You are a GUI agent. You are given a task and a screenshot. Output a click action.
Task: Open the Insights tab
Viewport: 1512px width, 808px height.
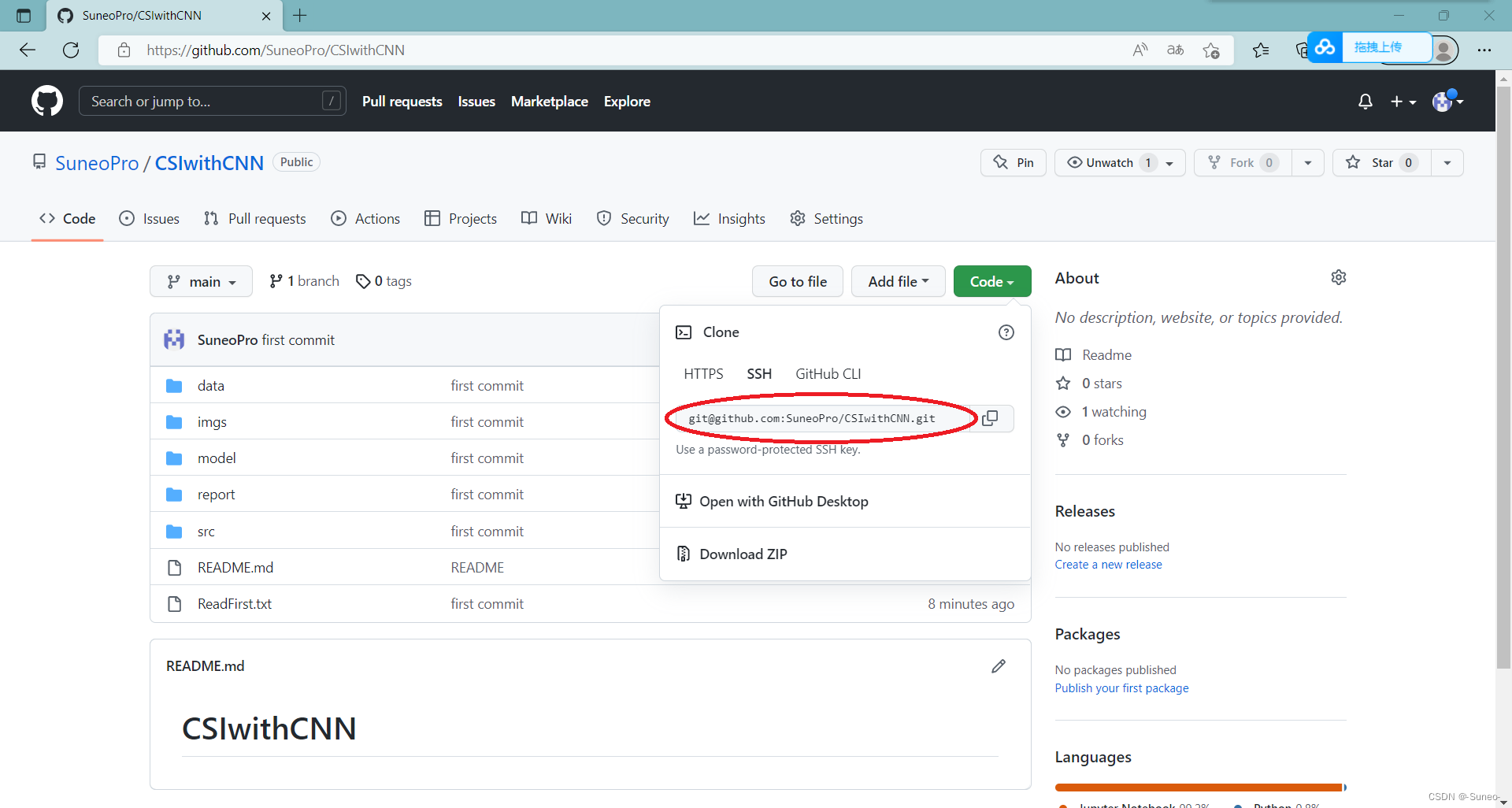729,219
